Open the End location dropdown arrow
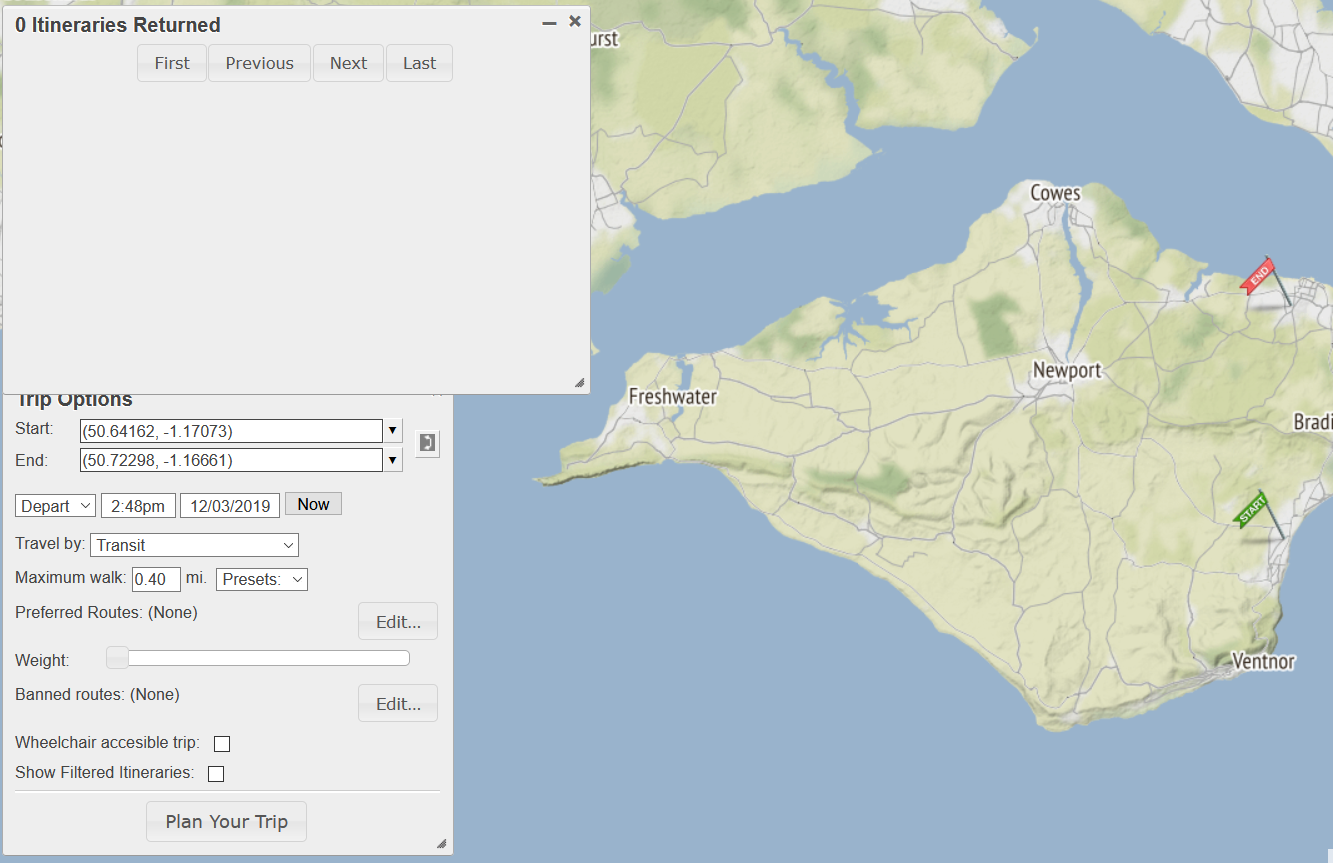The image size is (1333, 863). [394, 460]
